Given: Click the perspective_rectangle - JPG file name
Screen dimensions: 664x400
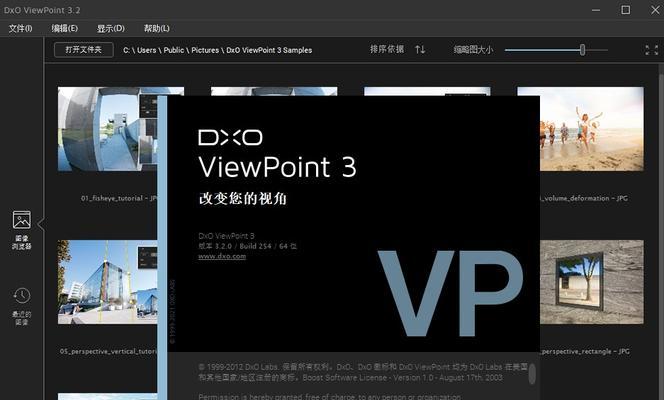Looking at the screenshot, I should pyautogui.click(x=585, y=351).
